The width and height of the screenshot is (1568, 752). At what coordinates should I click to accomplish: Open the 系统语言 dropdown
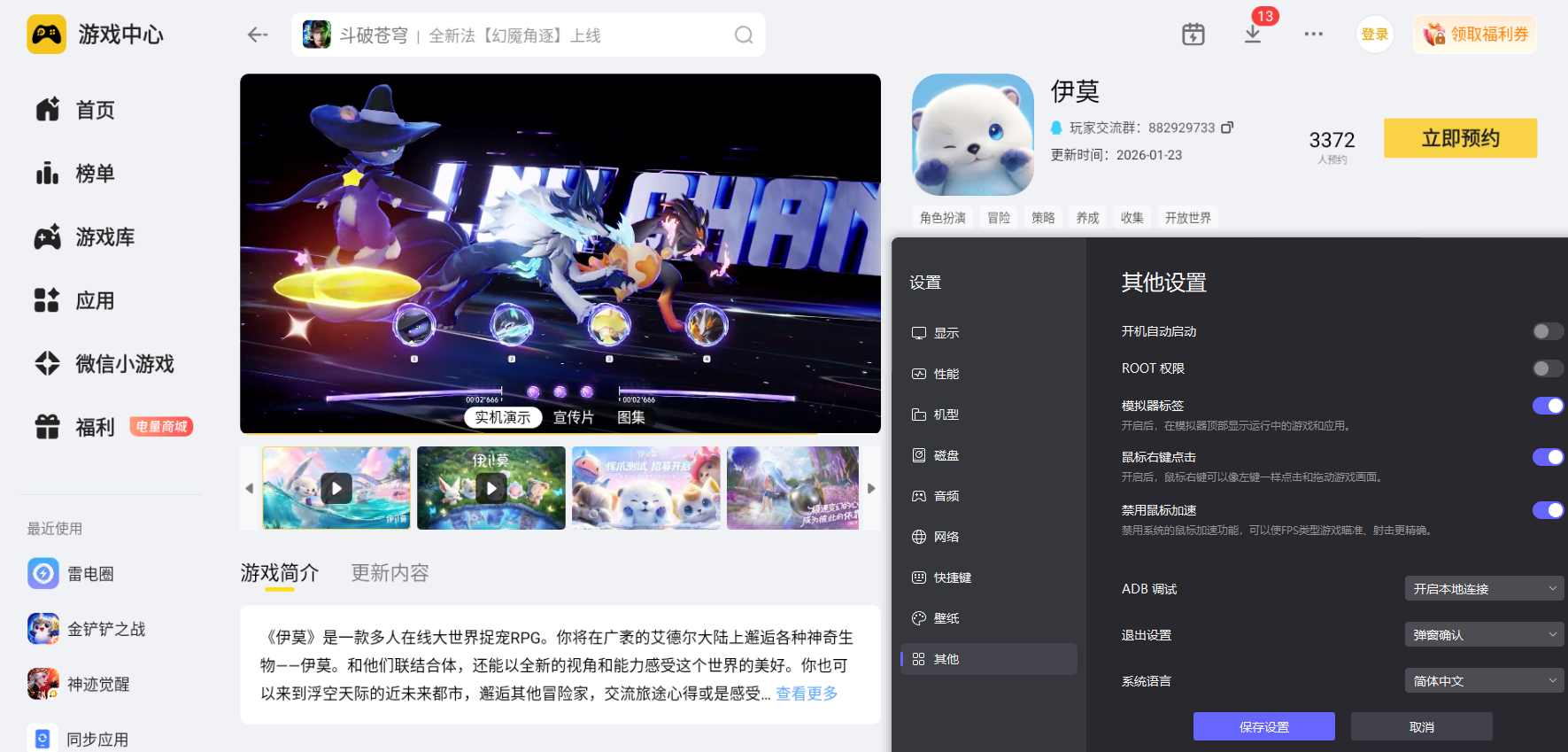(1484, 681)
